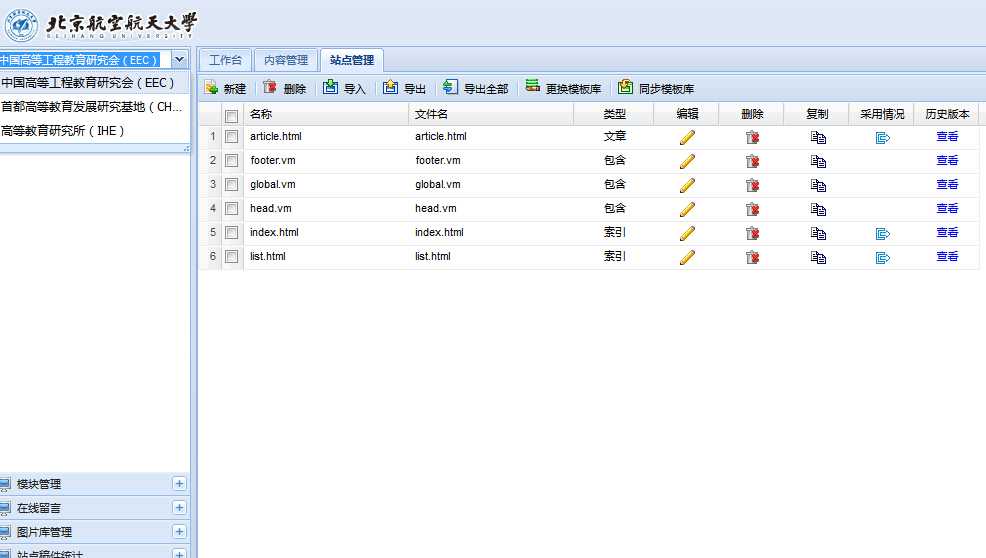Choose 首都高等教育发展研究基地 from the list
Image resolution: width=986 pixels, height=558 pixels.
[94, 107]
